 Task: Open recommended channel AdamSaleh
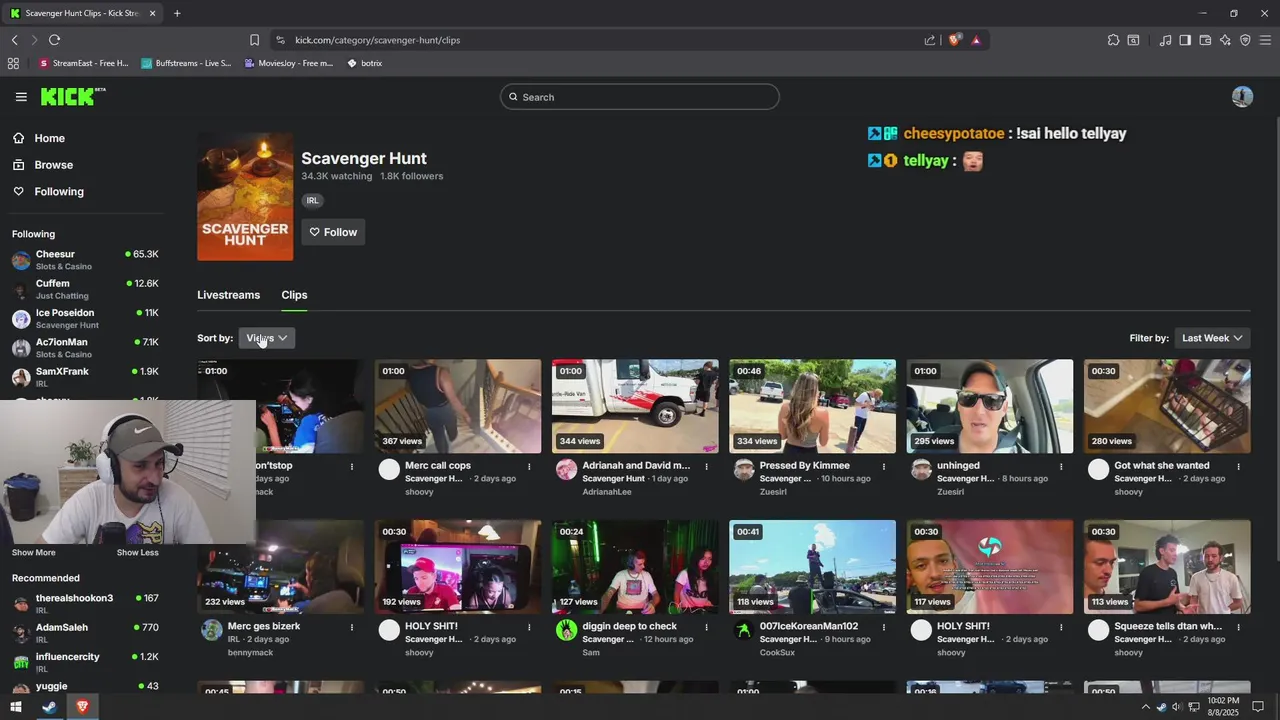point(85,633)
